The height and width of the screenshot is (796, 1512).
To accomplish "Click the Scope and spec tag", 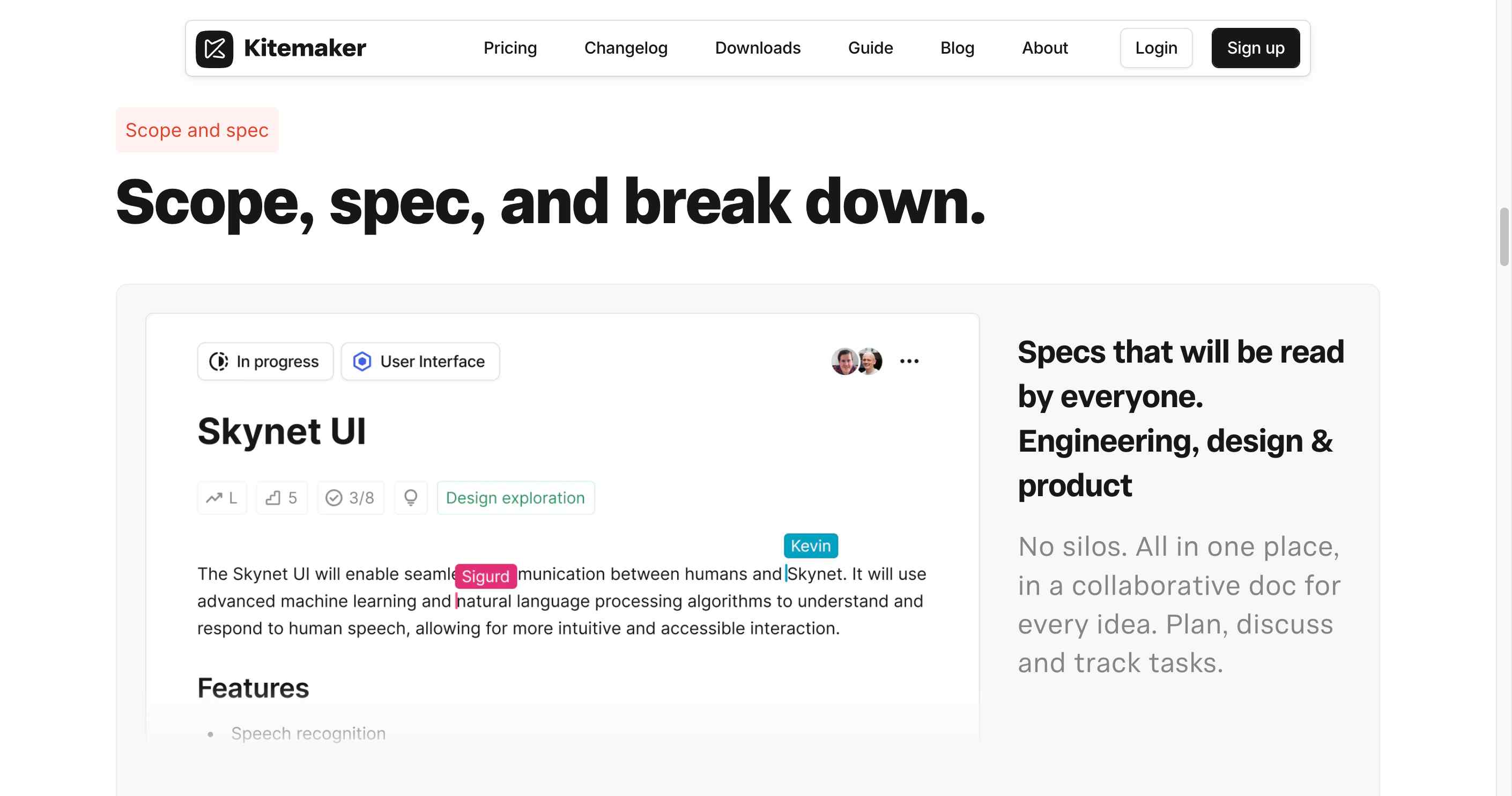I will 197,130.
